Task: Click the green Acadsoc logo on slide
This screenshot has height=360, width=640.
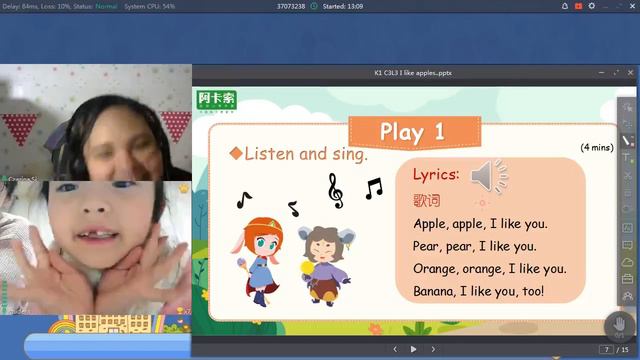Action: (216, 100)
